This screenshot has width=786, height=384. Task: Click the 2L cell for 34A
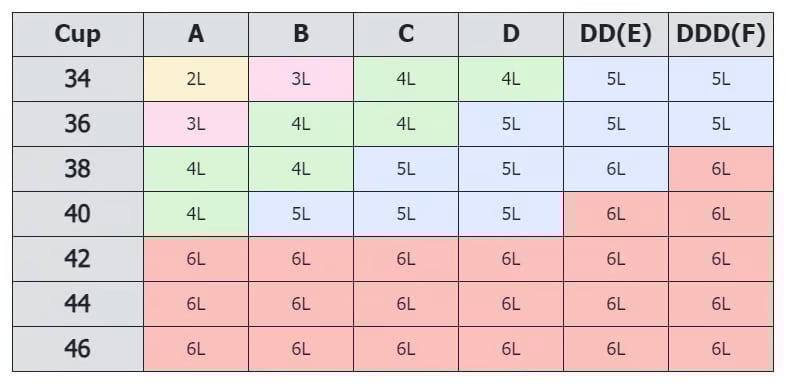(196, 79)
